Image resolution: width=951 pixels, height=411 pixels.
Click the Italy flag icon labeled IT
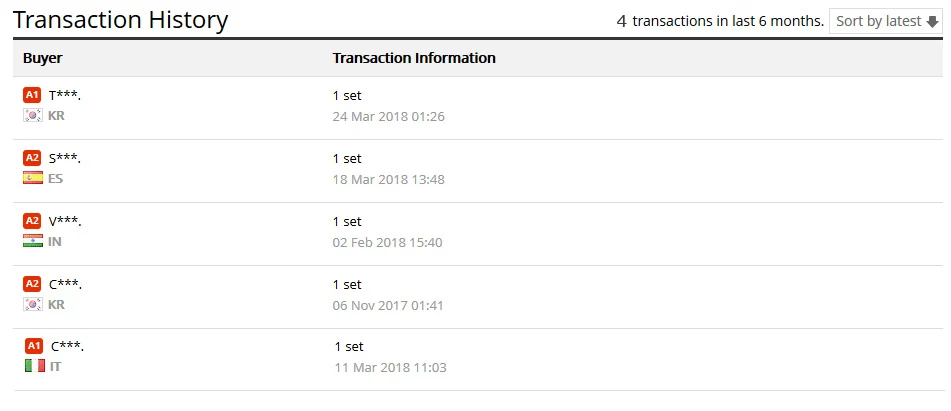(x=34, y=366)
